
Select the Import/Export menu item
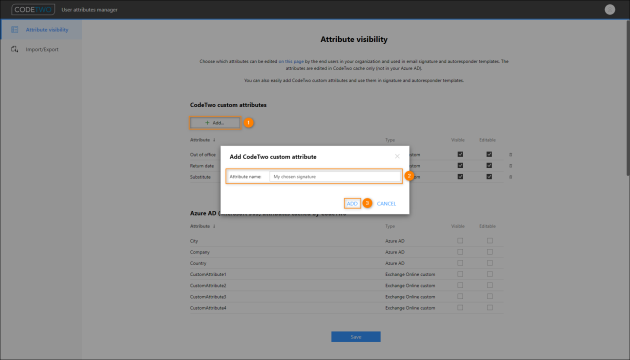click(41, 49)
